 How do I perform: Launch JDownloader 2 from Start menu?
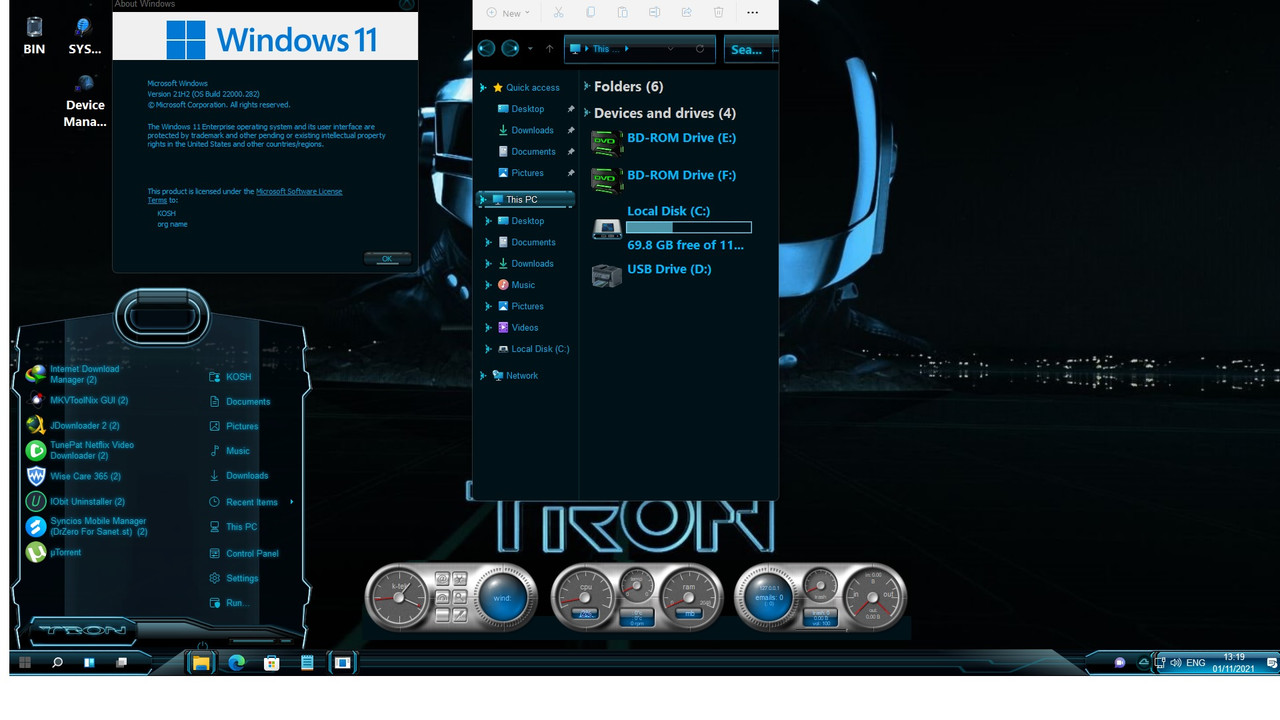click(75, 425)
